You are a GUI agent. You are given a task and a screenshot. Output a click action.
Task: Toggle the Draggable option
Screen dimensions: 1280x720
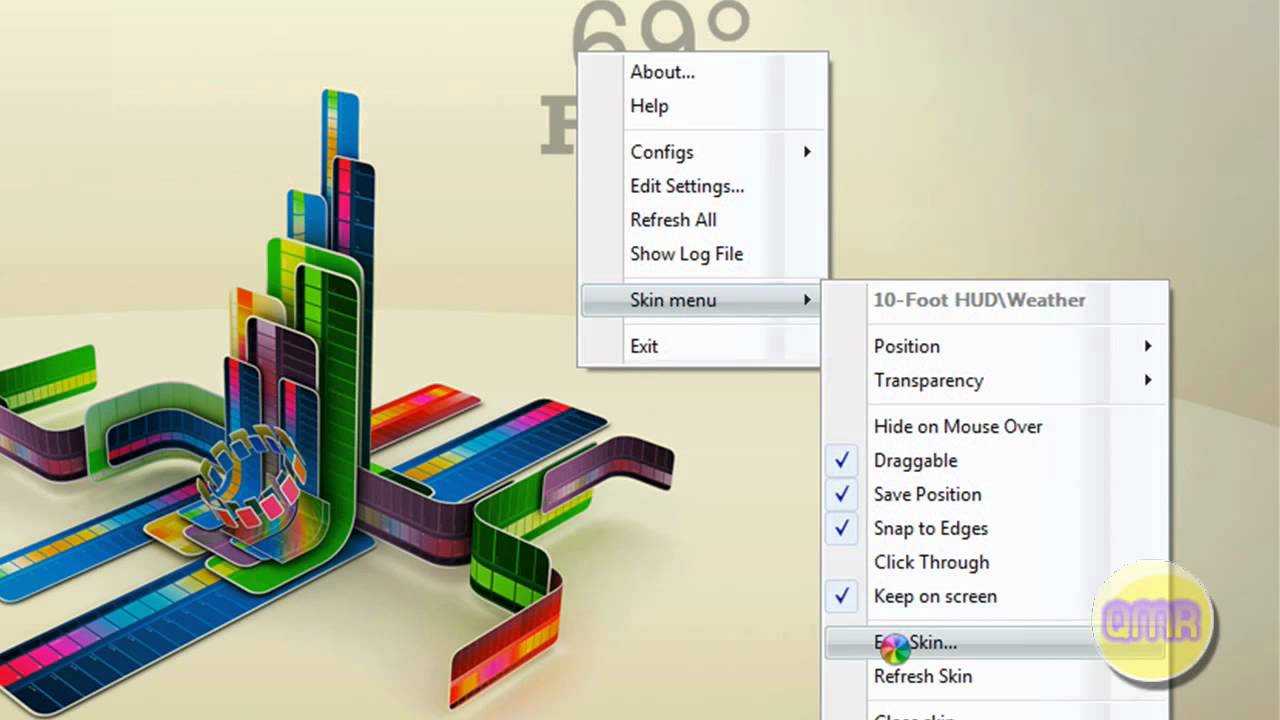tap(995, 460)
